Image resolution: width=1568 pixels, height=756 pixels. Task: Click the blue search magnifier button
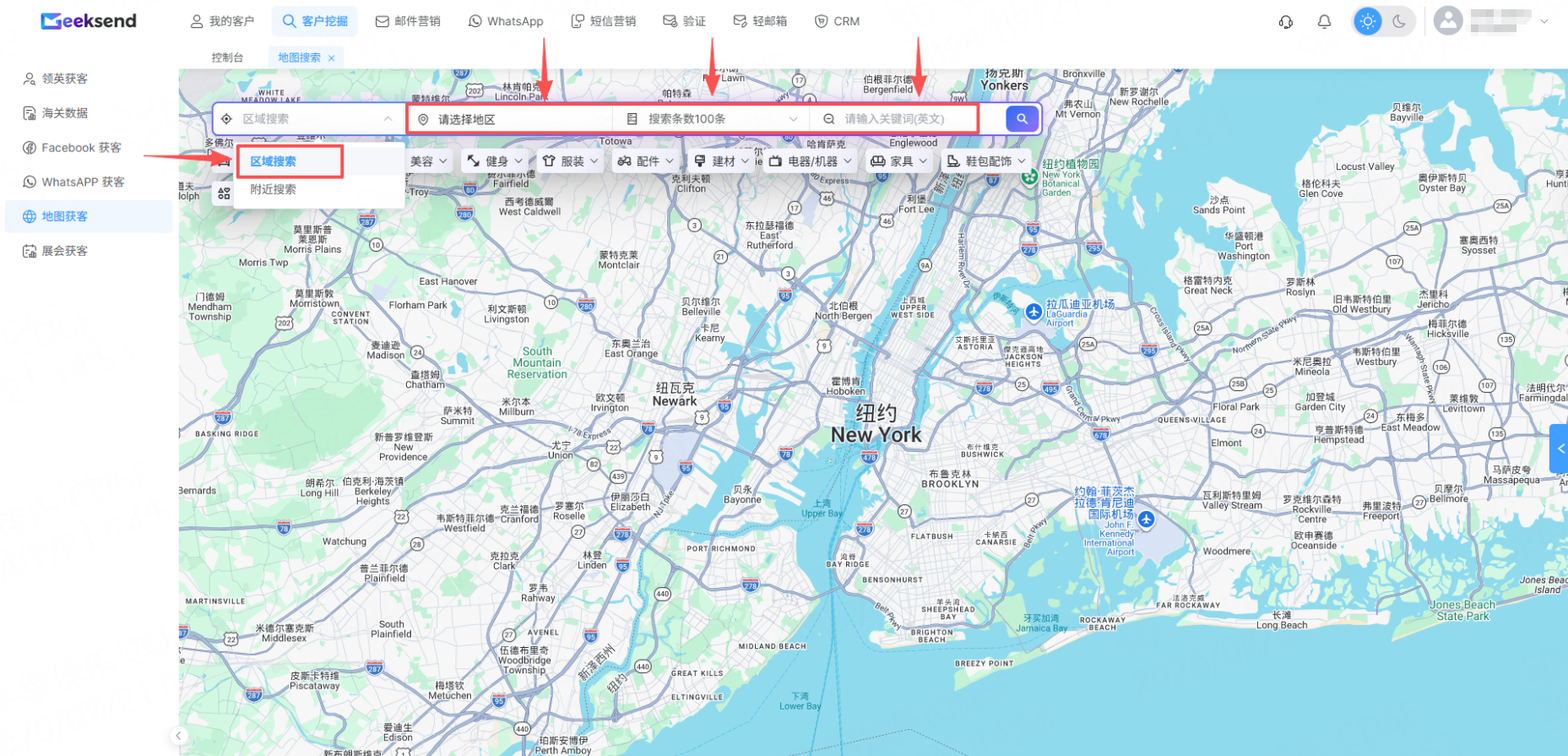click(x=1022, y=119)
